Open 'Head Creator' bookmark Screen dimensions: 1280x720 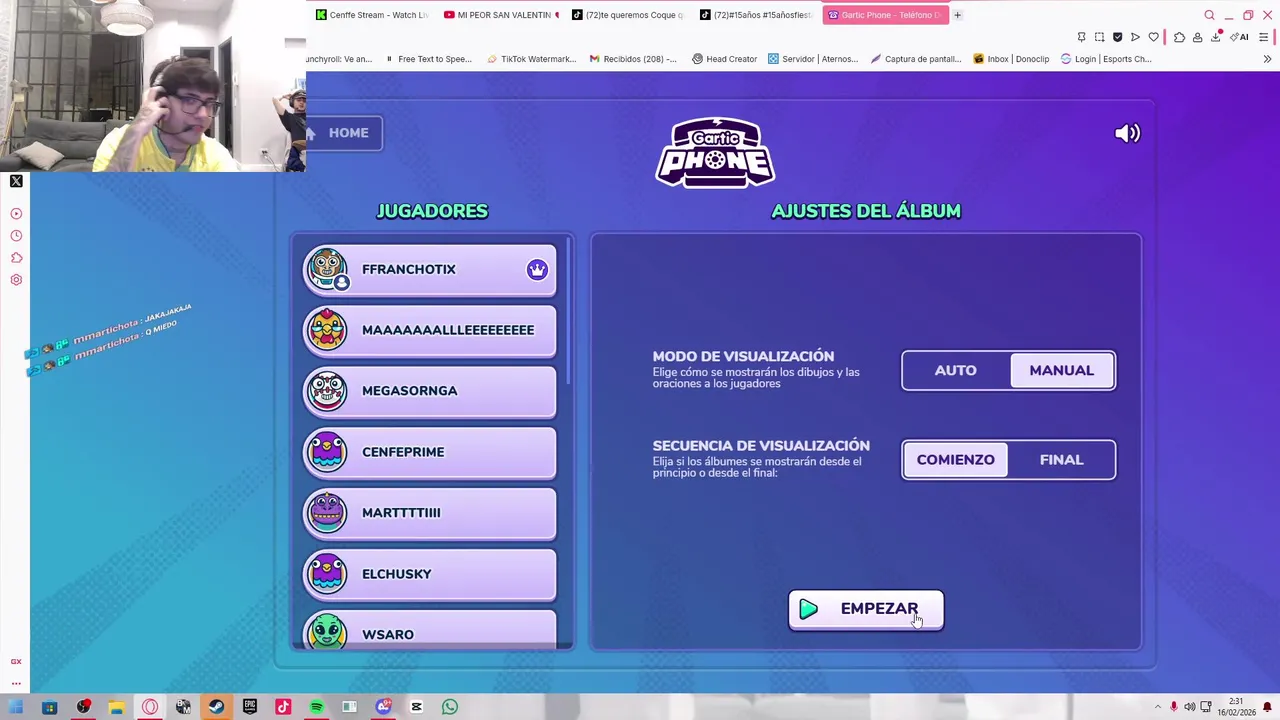(724, 59)
